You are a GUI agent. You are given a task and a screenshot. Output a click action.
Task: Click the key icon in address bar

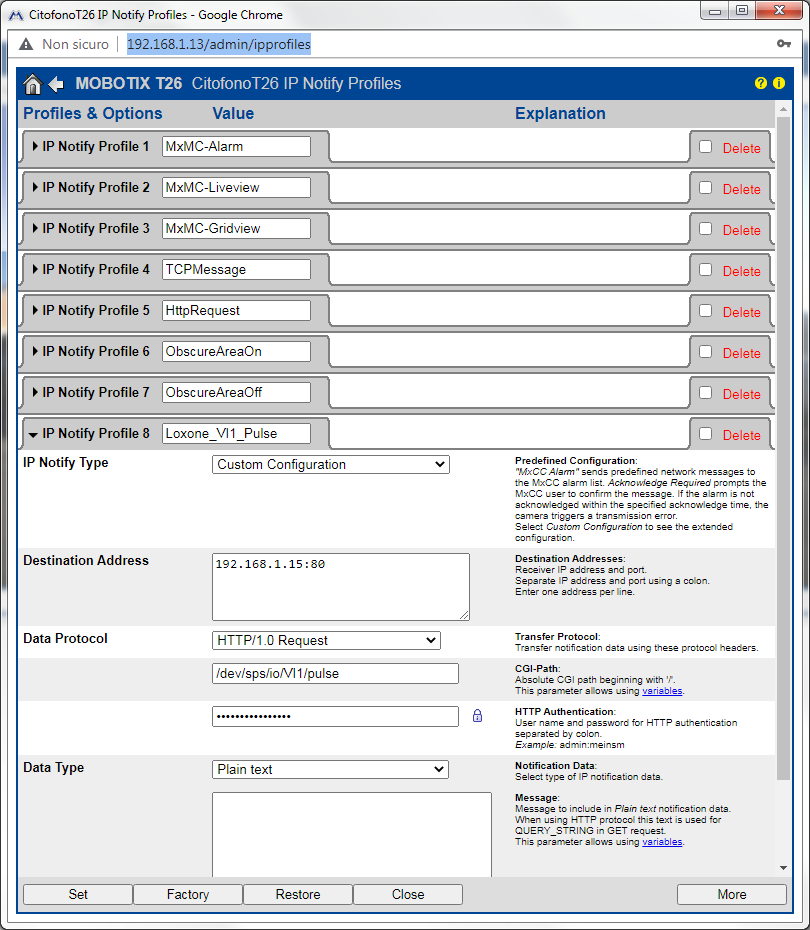click(x=784, y=44)
